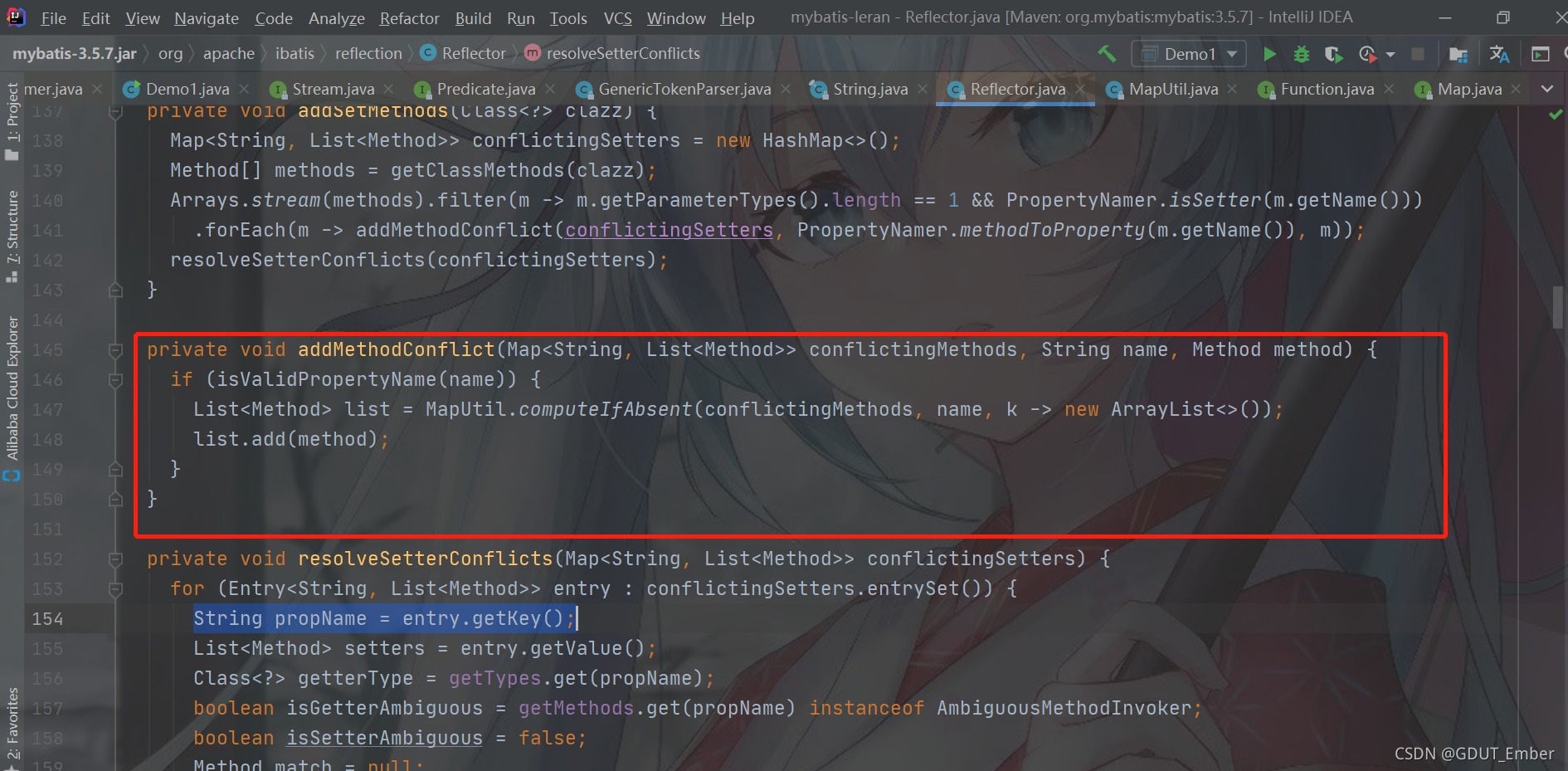Viewport: 1568px width, 771px height.
Task: Open the Window menu
Action: (x=676, y=18)
